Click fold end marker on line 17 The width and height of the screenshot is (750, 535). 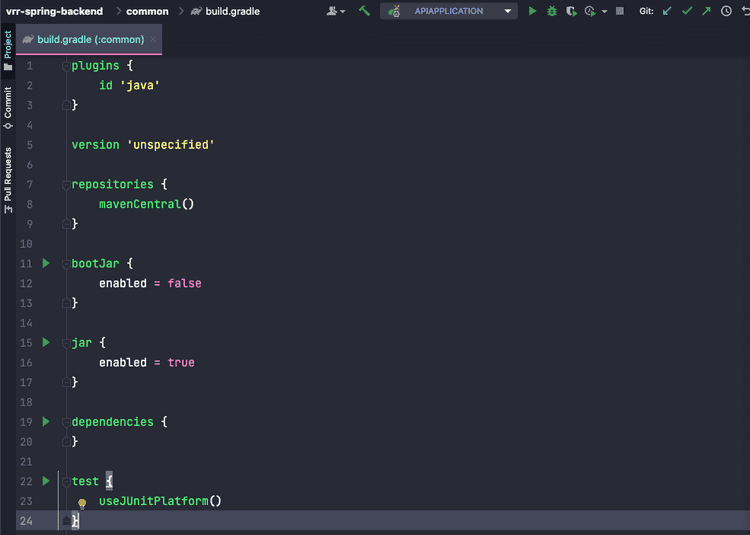click(66, 382)
